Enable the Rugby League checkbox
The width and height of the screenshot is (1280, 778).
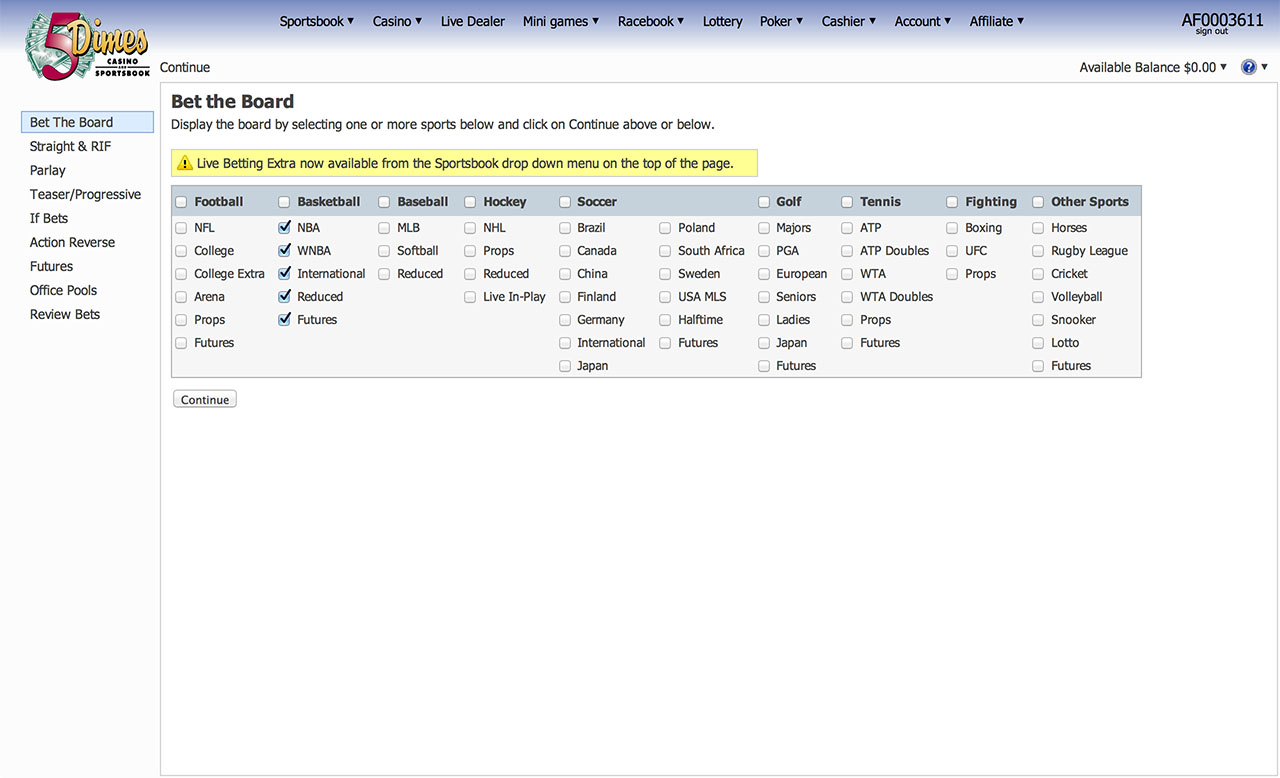[x=1038, y=251]
